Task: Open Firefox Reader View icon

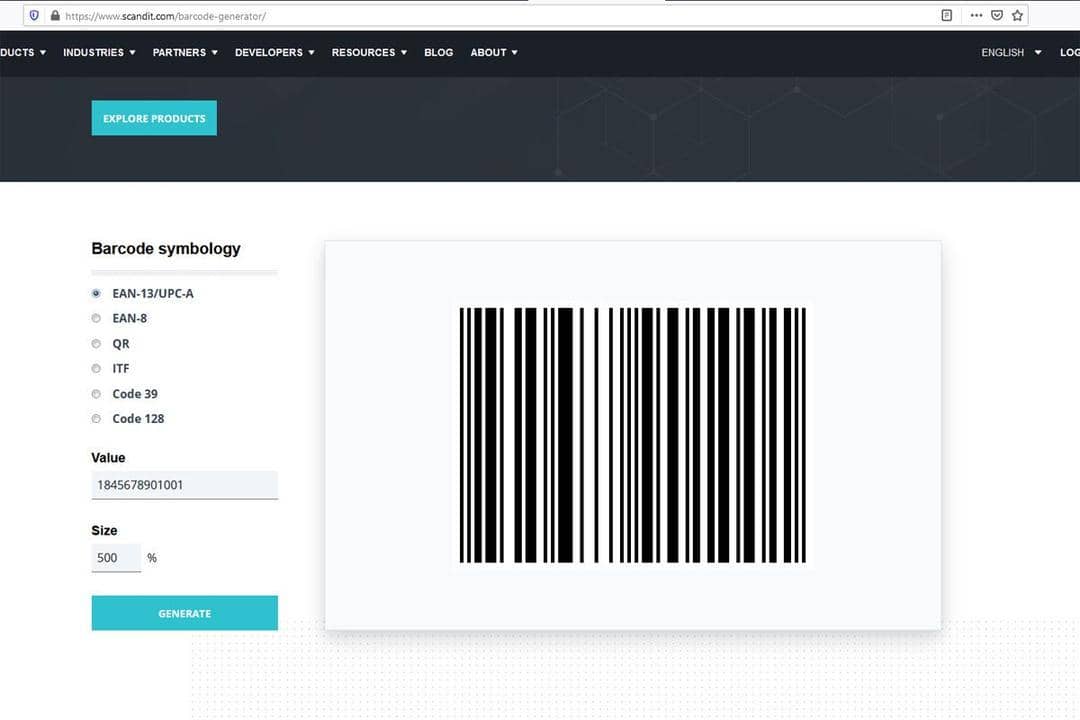Action: coord(946,15)
